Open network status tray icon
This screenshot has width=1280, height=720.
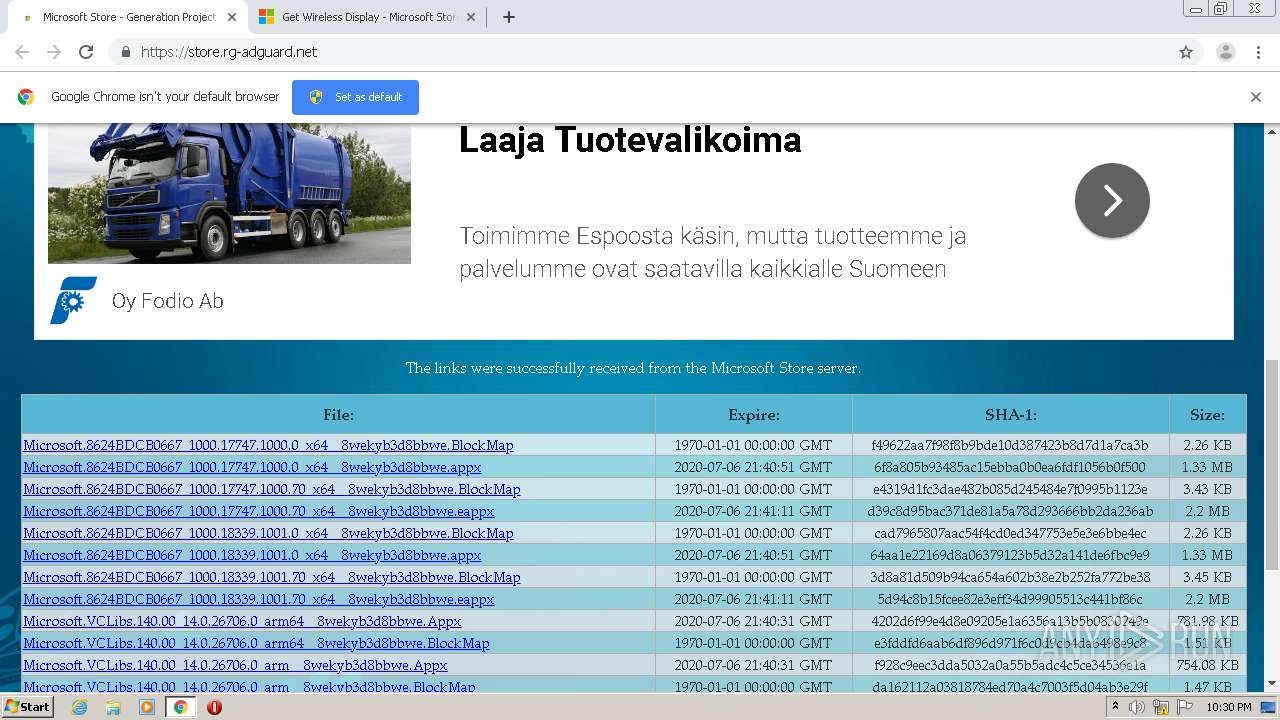tap(1161, 707)
